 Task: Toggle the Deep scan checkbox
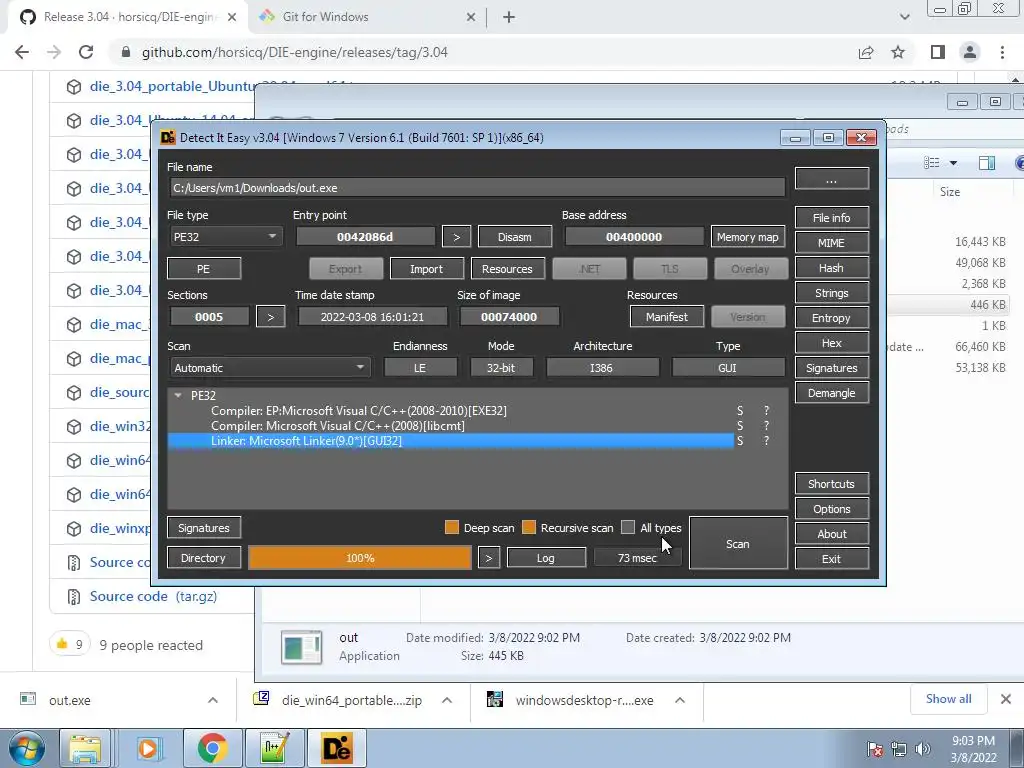coord(451,527)
